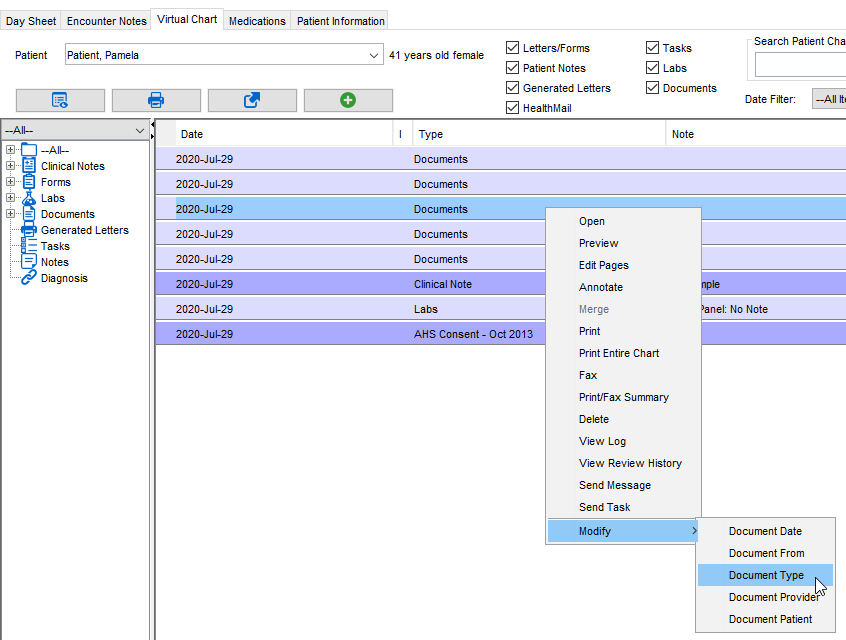The image size is (846, 640).
Task: Toggle the HealthMail checkbox
Action: point(513,108)
